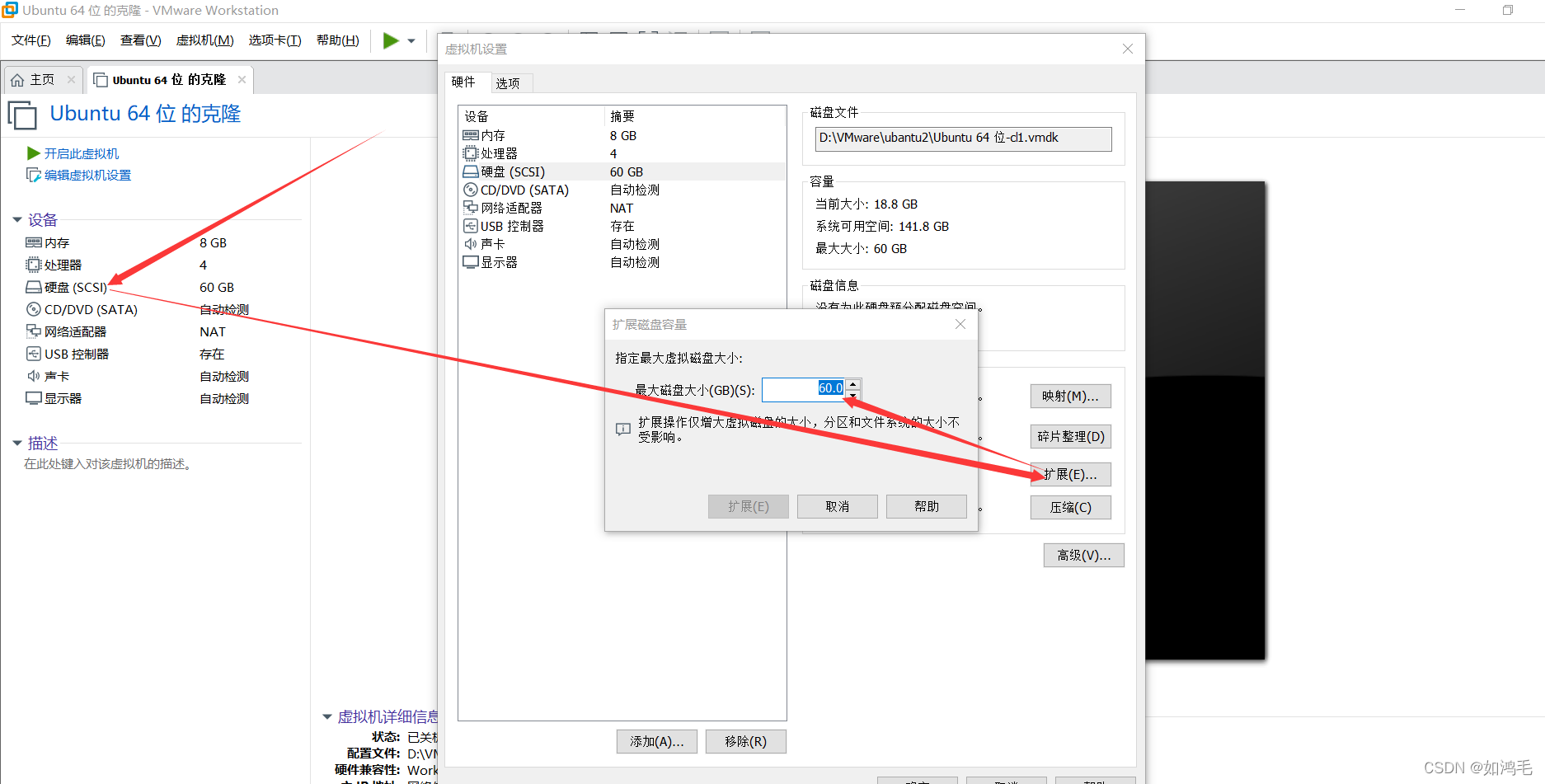Select 声卡 row icon in settings list
Viewport: 1545px width, 784px height.
point(471,244)
